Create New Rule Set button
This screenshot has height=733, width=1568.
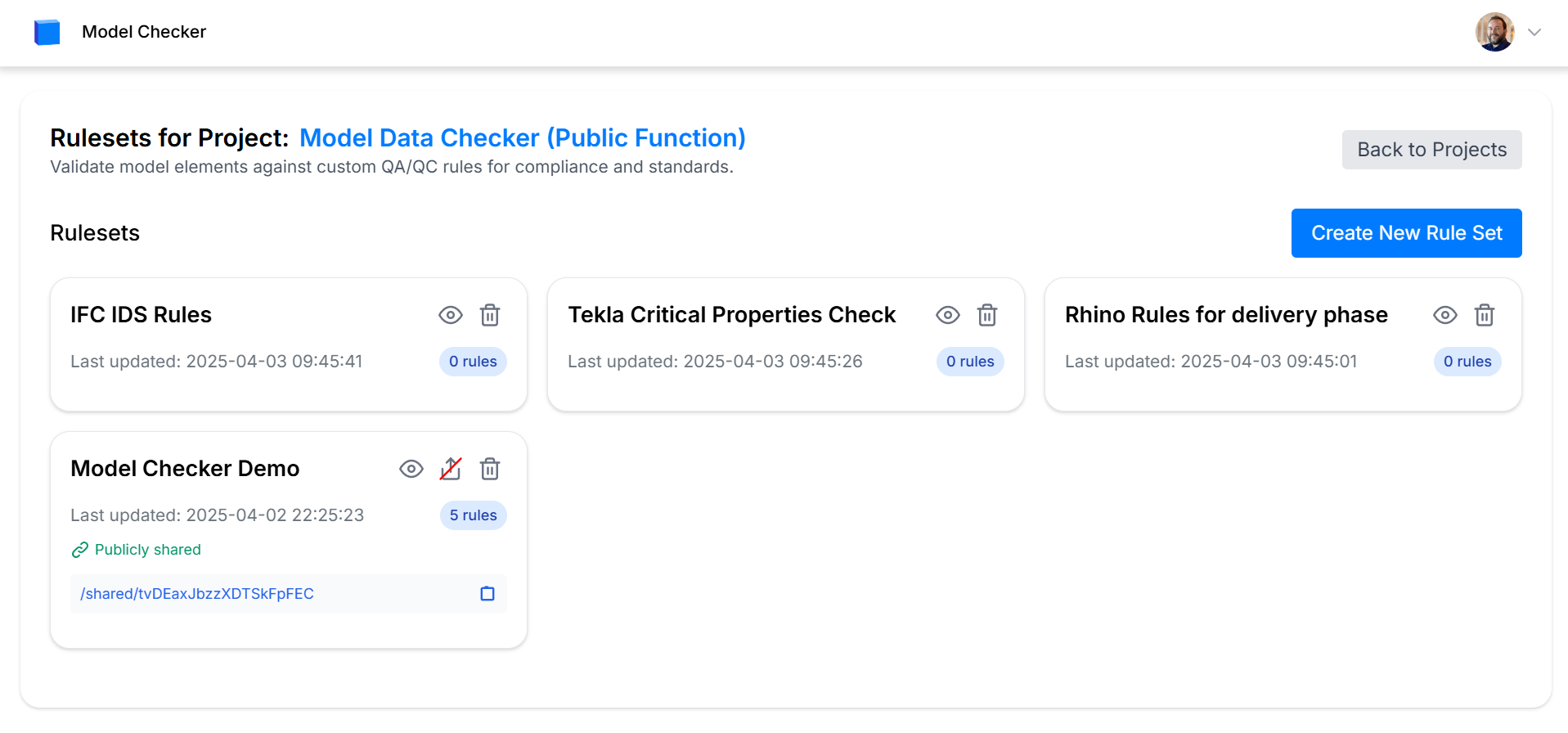click(x=1406, y=233)
